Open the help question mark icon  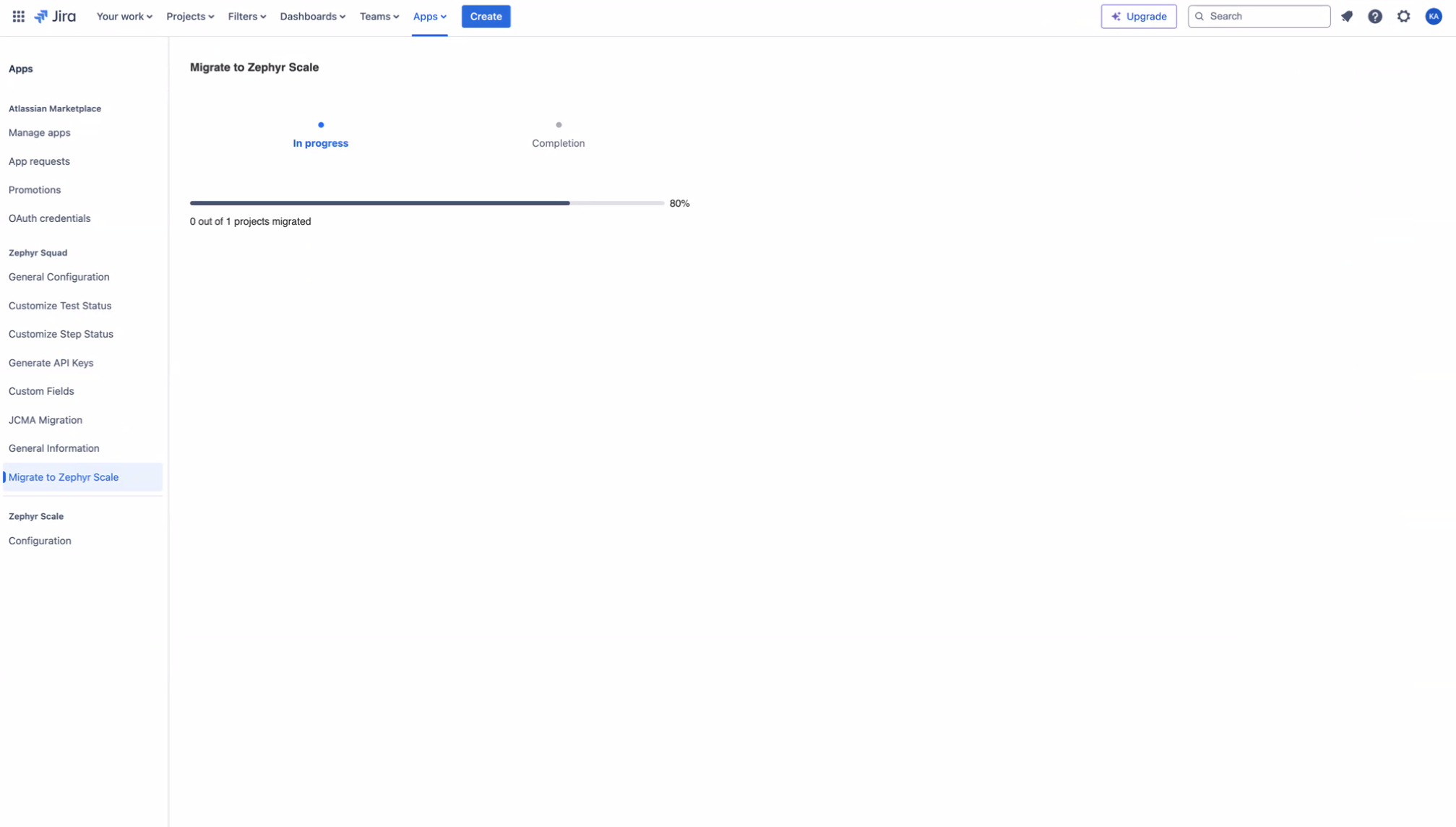click(1375, 16)
